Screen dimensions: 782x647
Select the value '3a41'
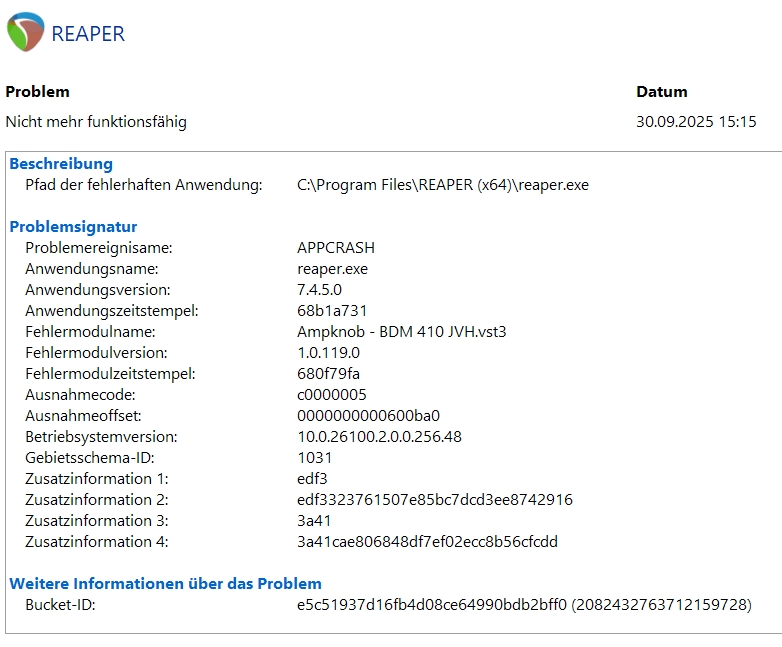314,520
